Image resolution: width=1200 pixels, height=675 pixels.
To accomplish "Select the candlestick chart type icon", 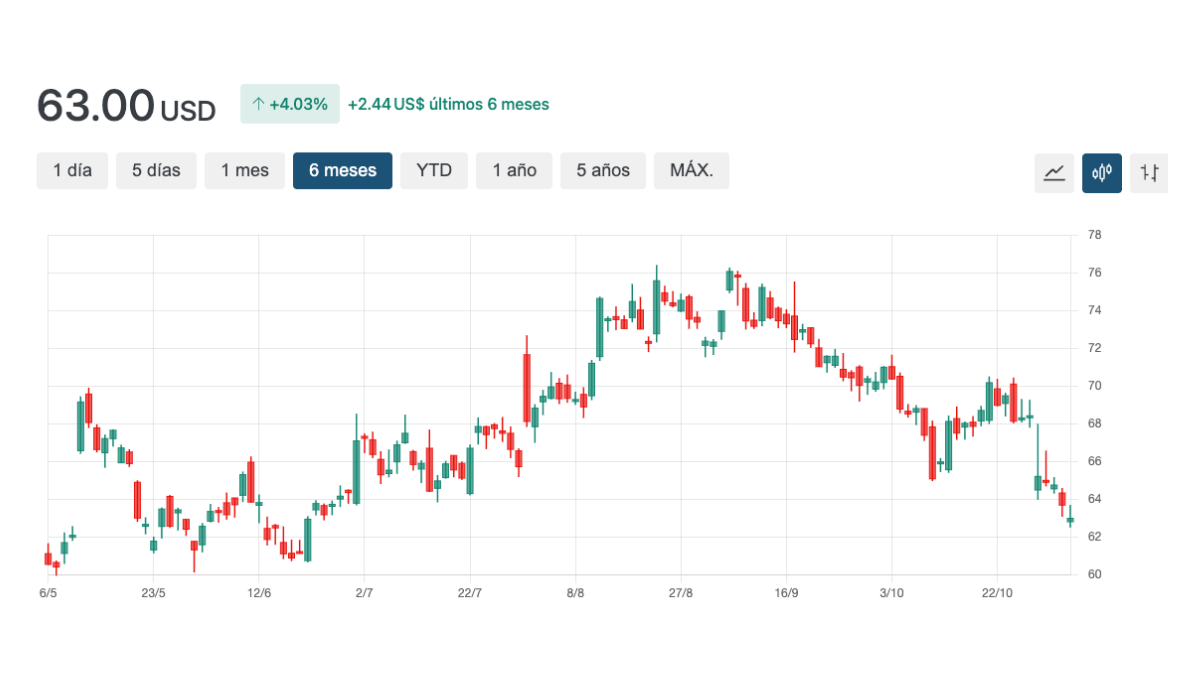I will pyautogui.click(x=1102, y=172).
